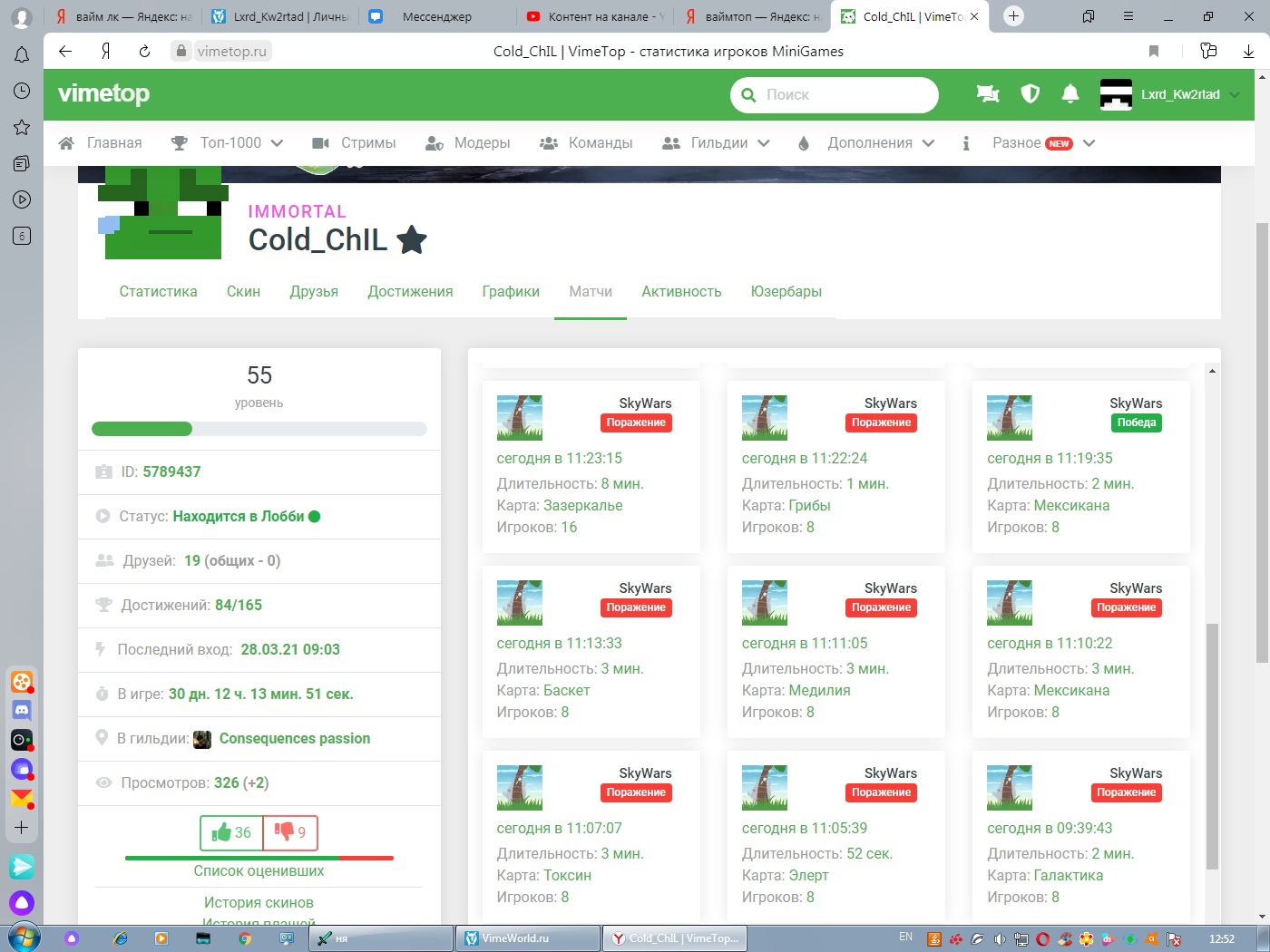Viewport: 1270px width, 952px height.
Task: Click the Cold_ChIL player skin avatar
Action: click(163, 212)
